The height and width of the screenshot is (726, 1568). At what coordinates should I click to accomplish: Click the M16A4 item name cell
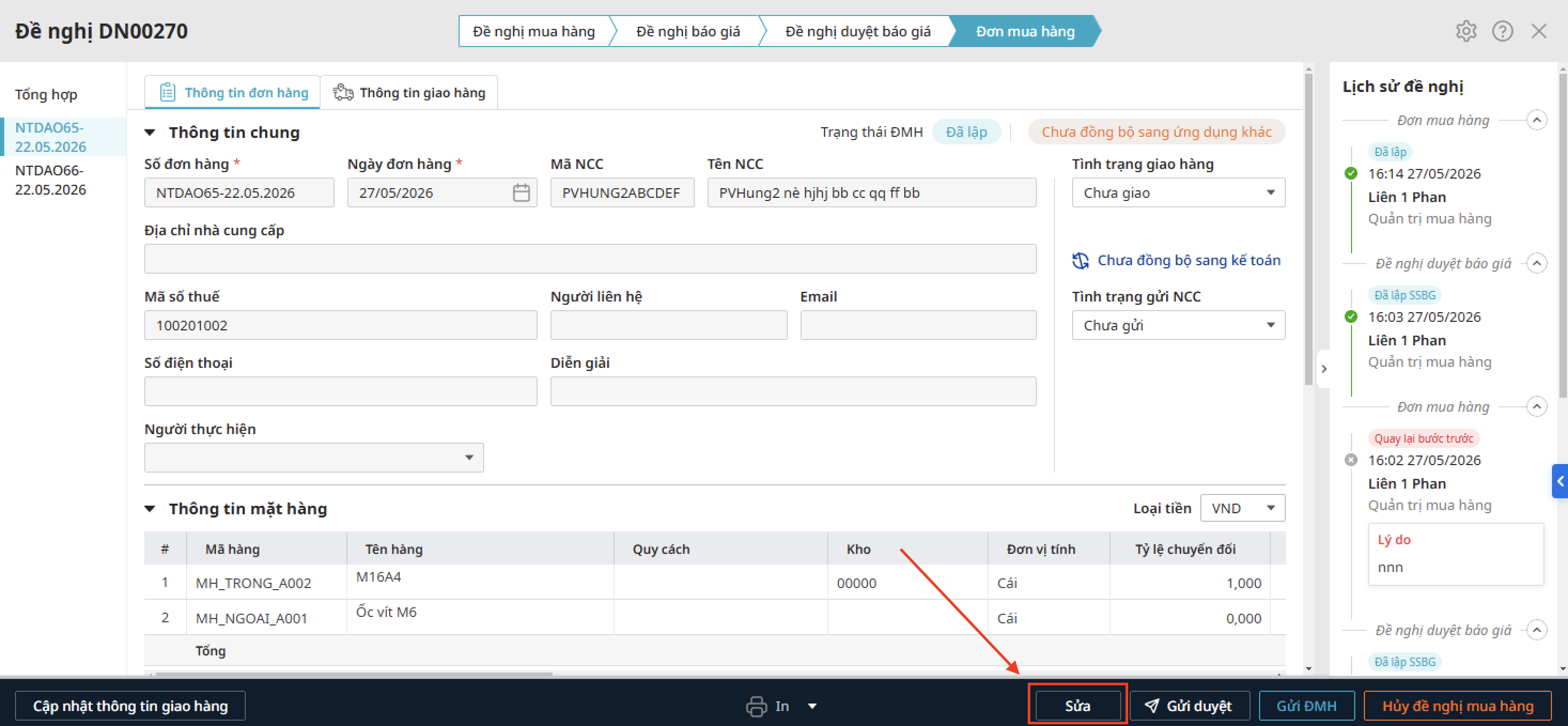480,582
